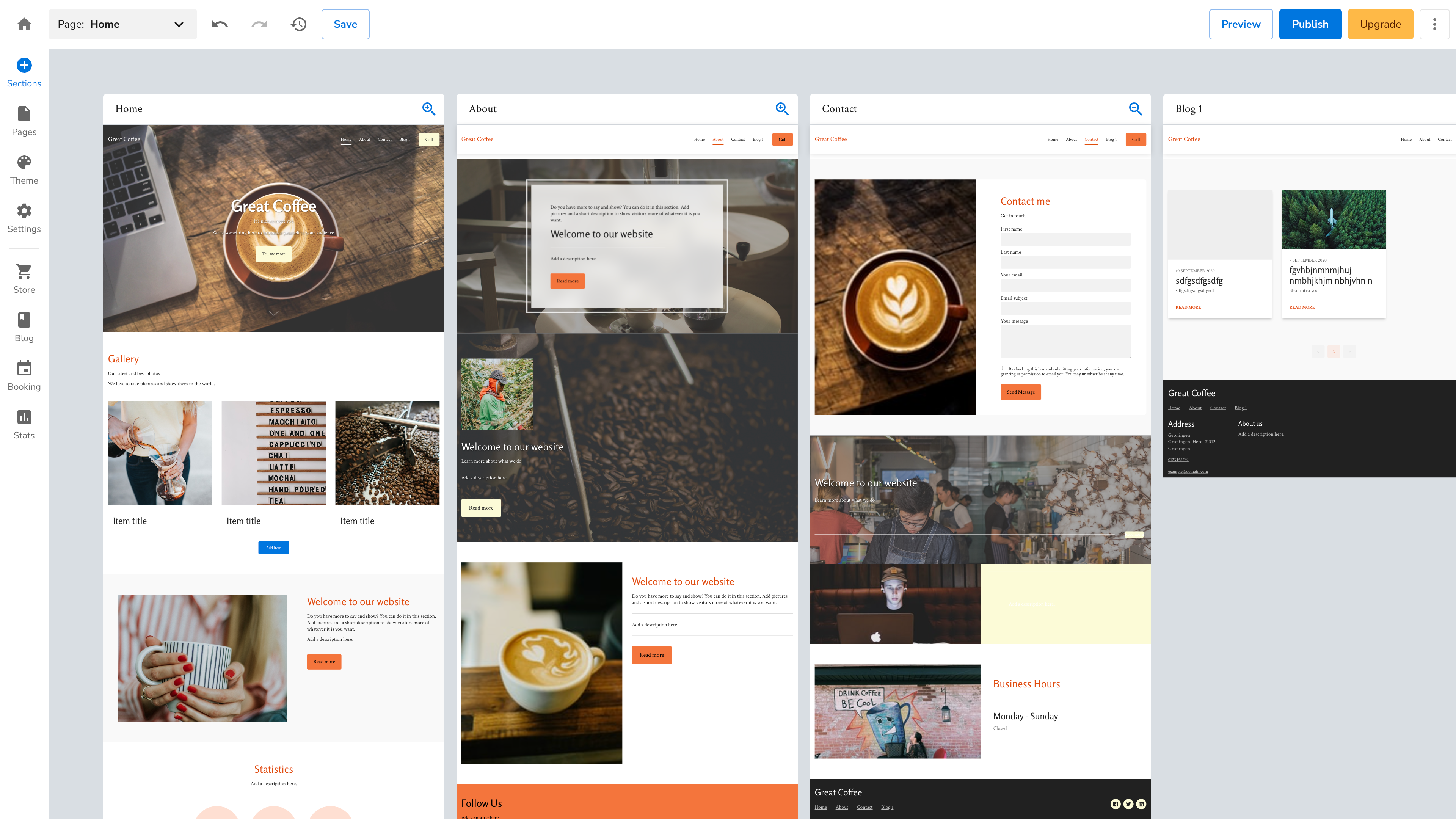Click the Contact nav link in About preview header
Screen dimensions: 1456x819
point(737,139)
